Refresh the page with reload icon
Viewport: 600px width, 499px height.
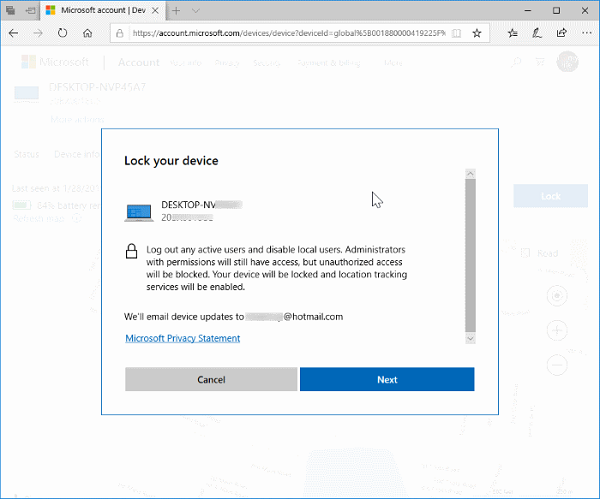[x=62, y=33]
